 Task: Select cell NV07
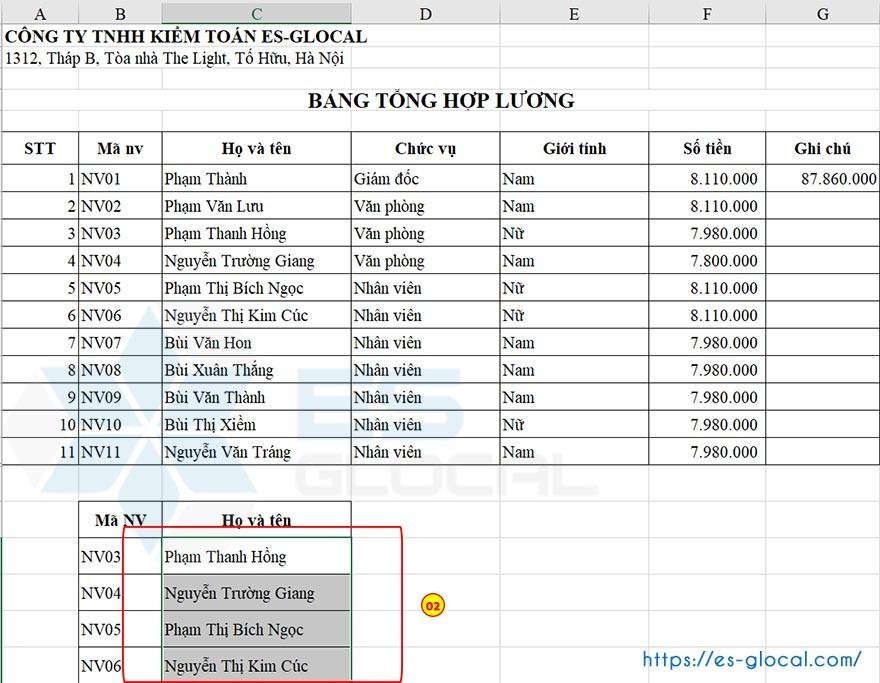coord(120,342)
